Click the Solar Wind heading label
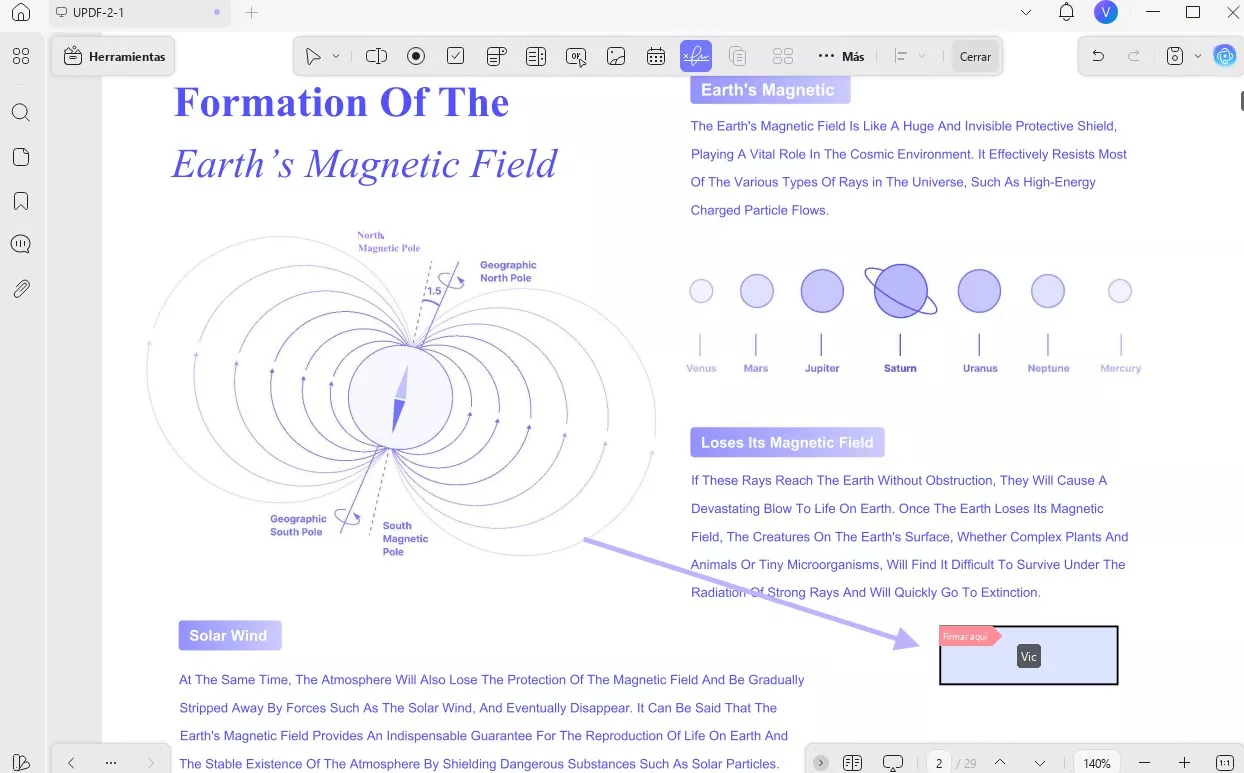The image size is (1244, 773). click(229, 635)
